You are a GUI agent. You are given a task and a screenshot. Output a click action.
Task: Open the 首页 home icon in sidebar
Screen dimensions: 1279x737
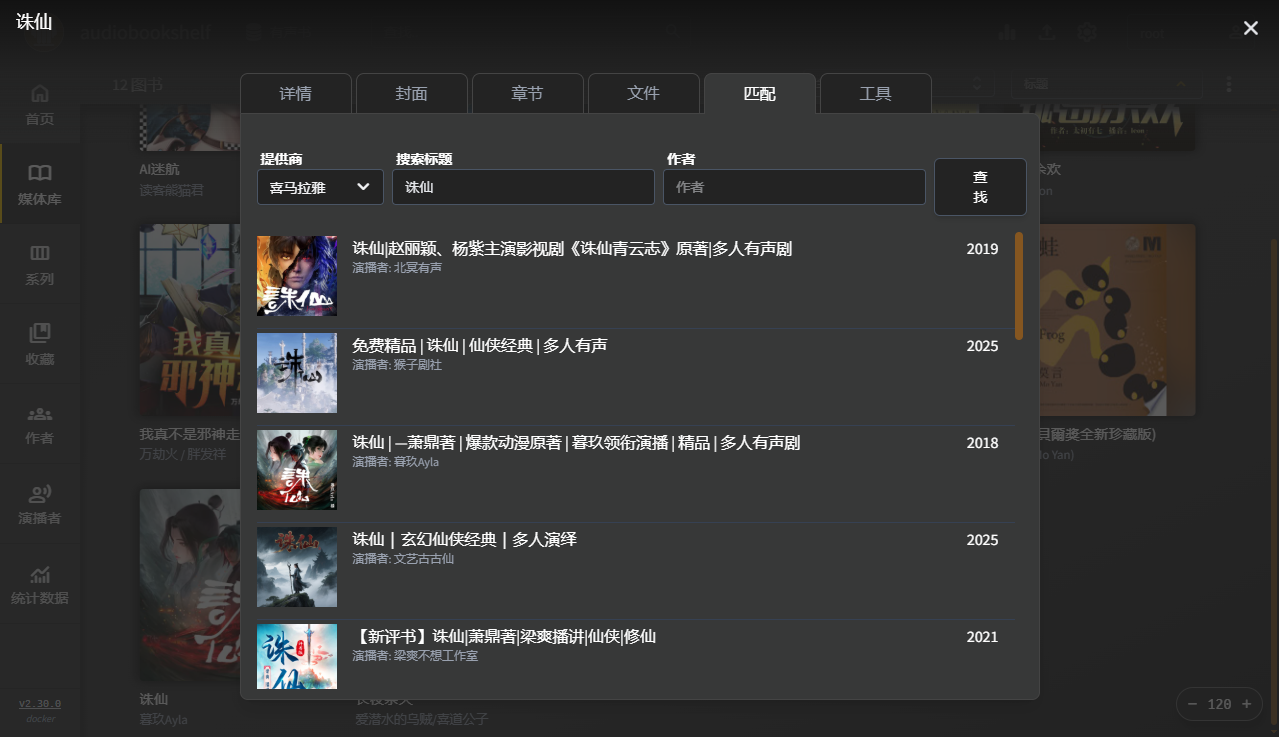[39, 100]
